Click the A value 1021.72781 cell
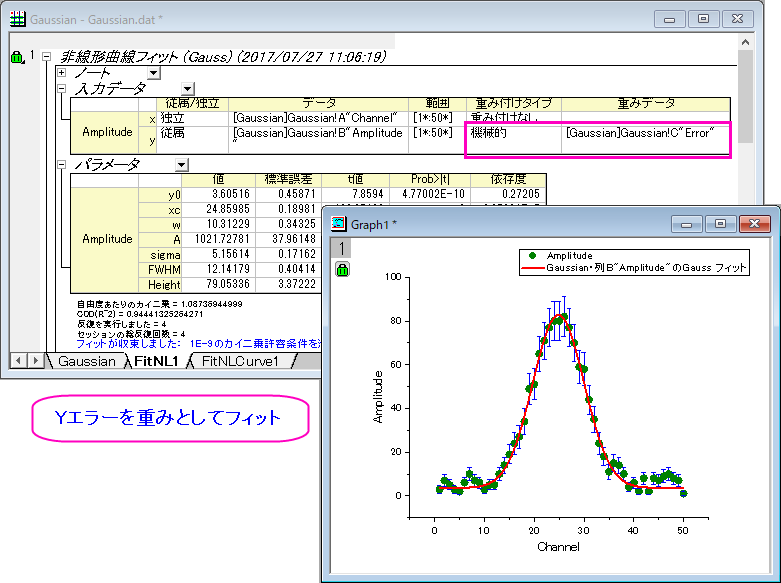 click(219, 239)
